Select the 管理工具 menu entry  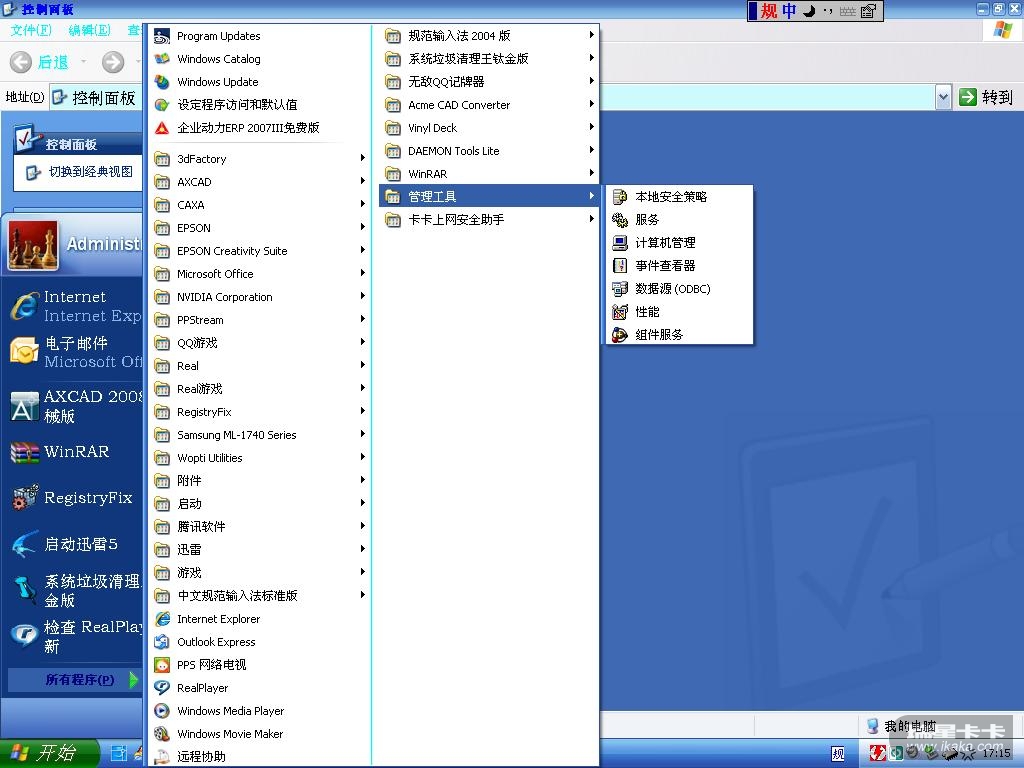coord(489,196)
